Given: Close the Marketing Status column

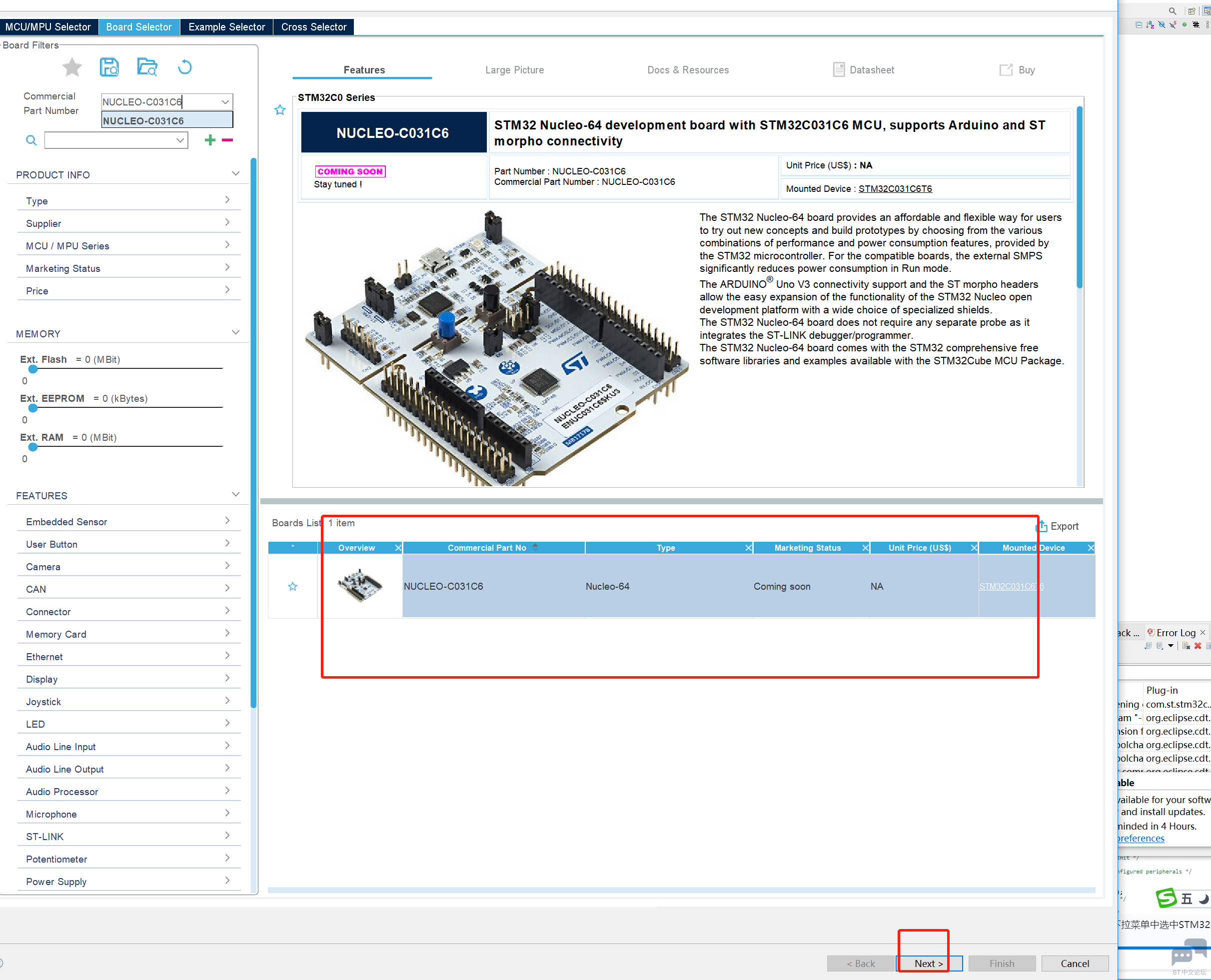Looking at the screenshot, I should (x=865, y=548).
